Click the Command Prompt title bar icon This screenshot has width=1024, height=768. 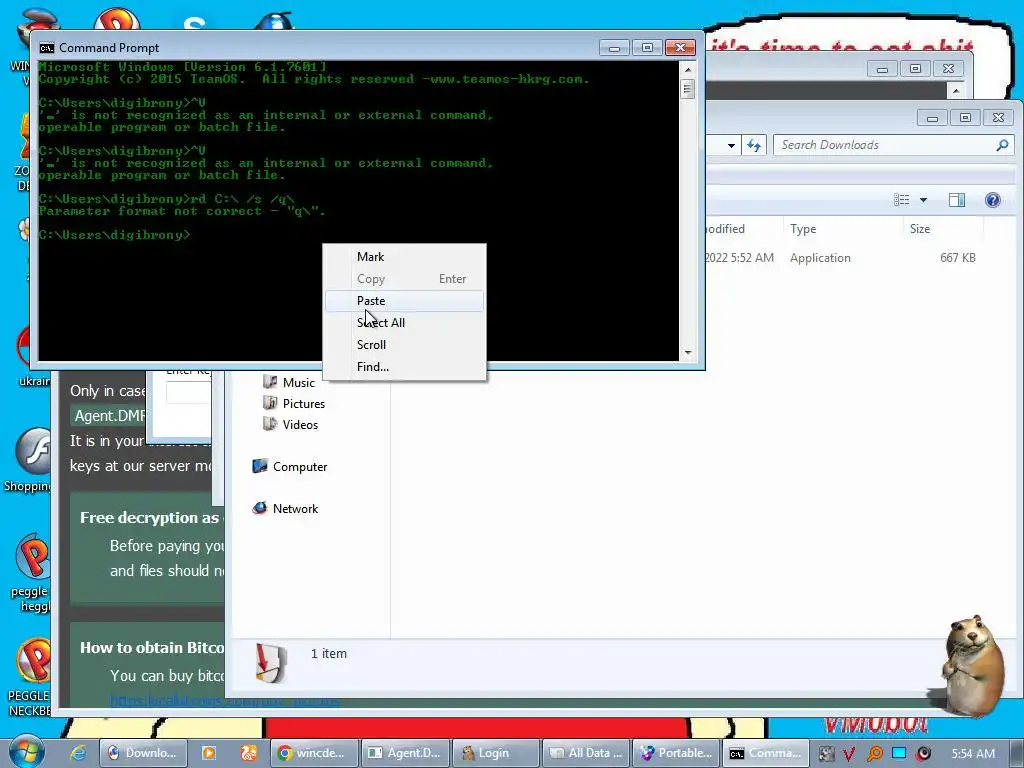(46, 48)
